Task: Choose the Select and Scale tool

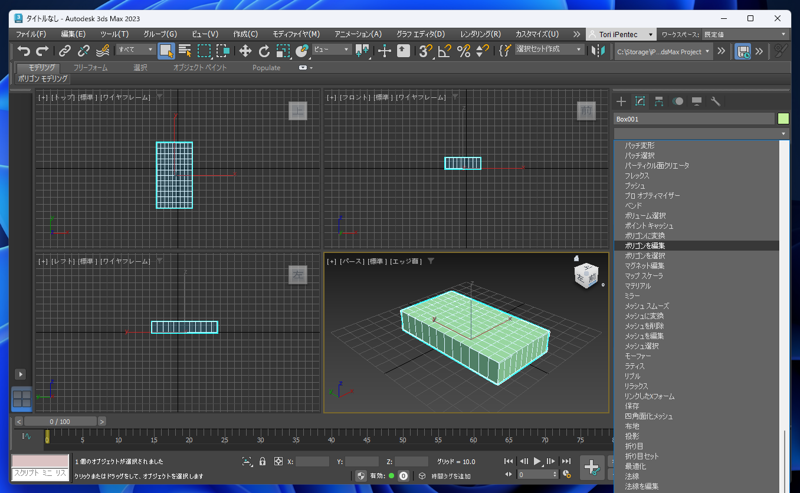Action: [x=283, y=51]
